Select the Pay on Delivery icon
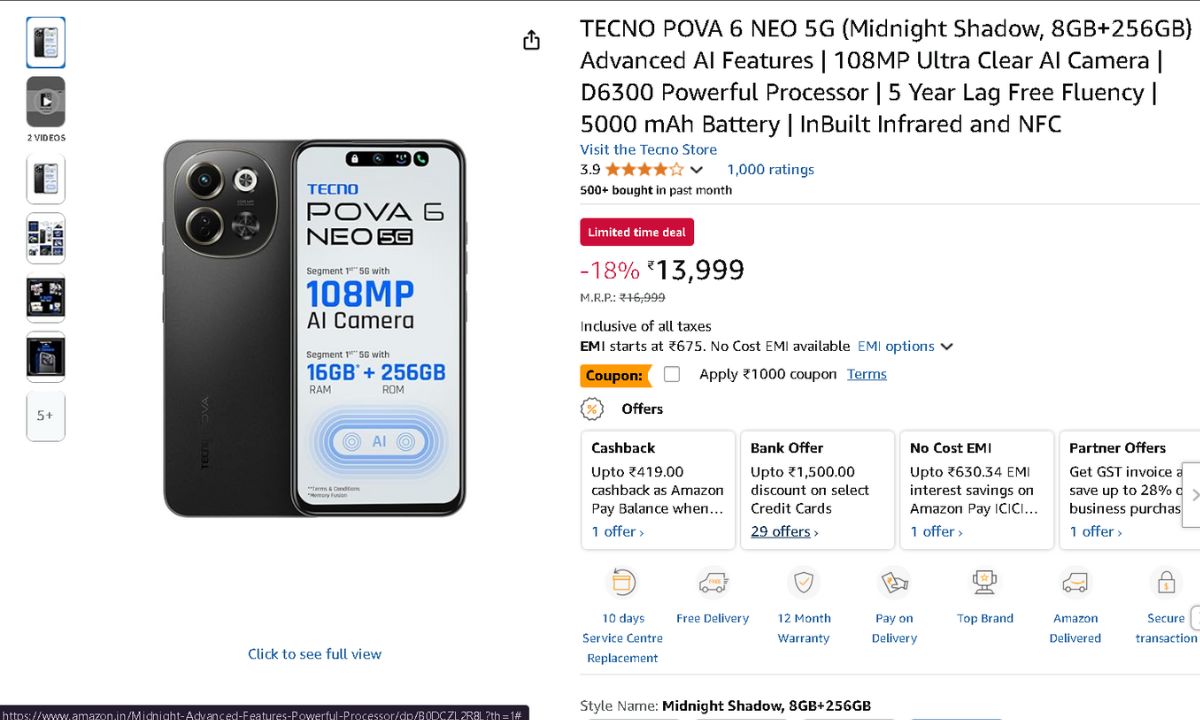Screen dimensions: 1200x720 [x=894, y=582]
